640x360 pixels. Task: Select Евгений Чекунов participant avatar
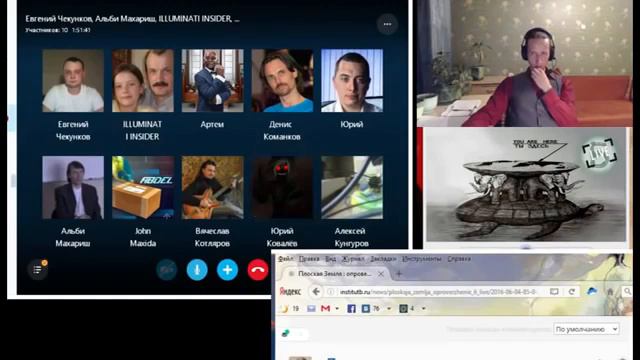coord(73,81)
